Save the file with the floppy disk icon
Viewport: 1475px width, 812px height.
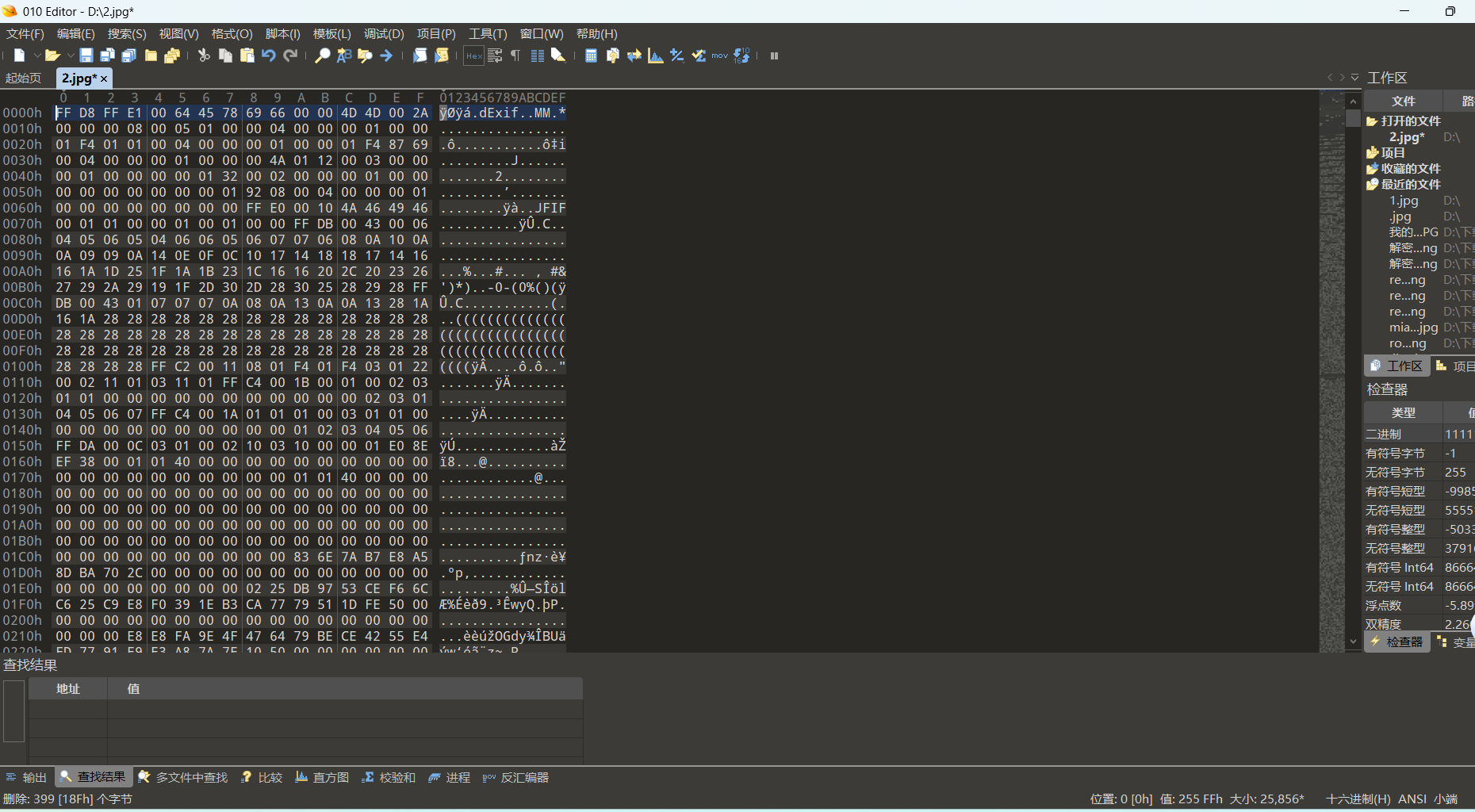[x=86, y=56]
